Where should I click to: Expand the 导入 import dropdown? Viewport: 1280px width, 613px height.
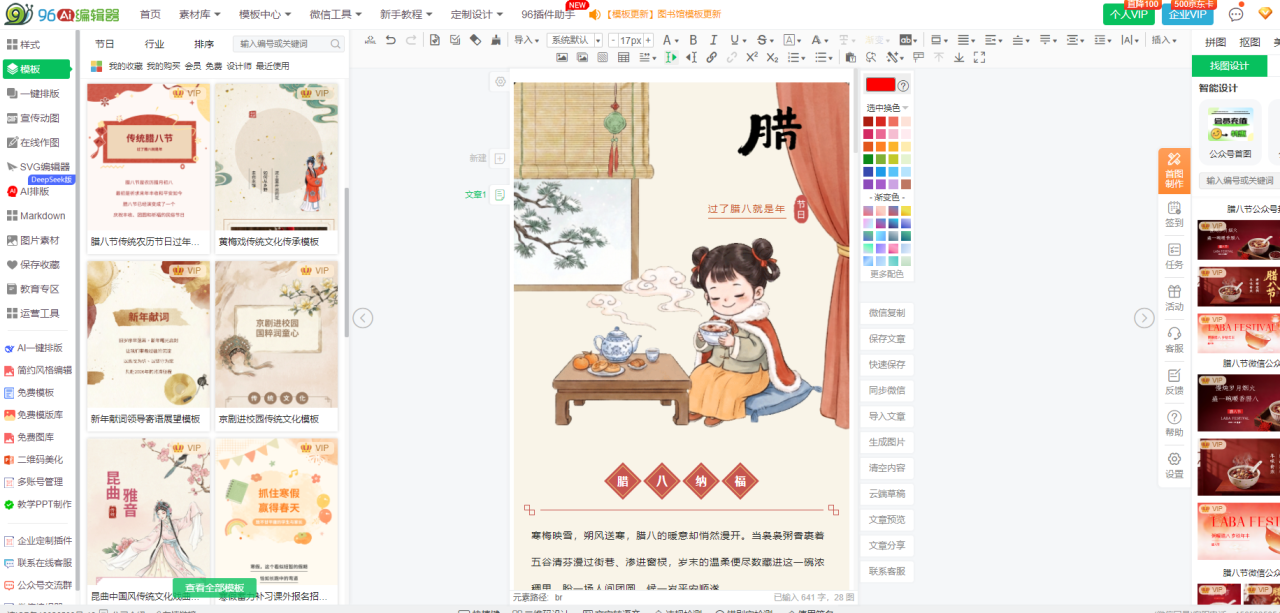pyautogui.click(x=526, y=40)
